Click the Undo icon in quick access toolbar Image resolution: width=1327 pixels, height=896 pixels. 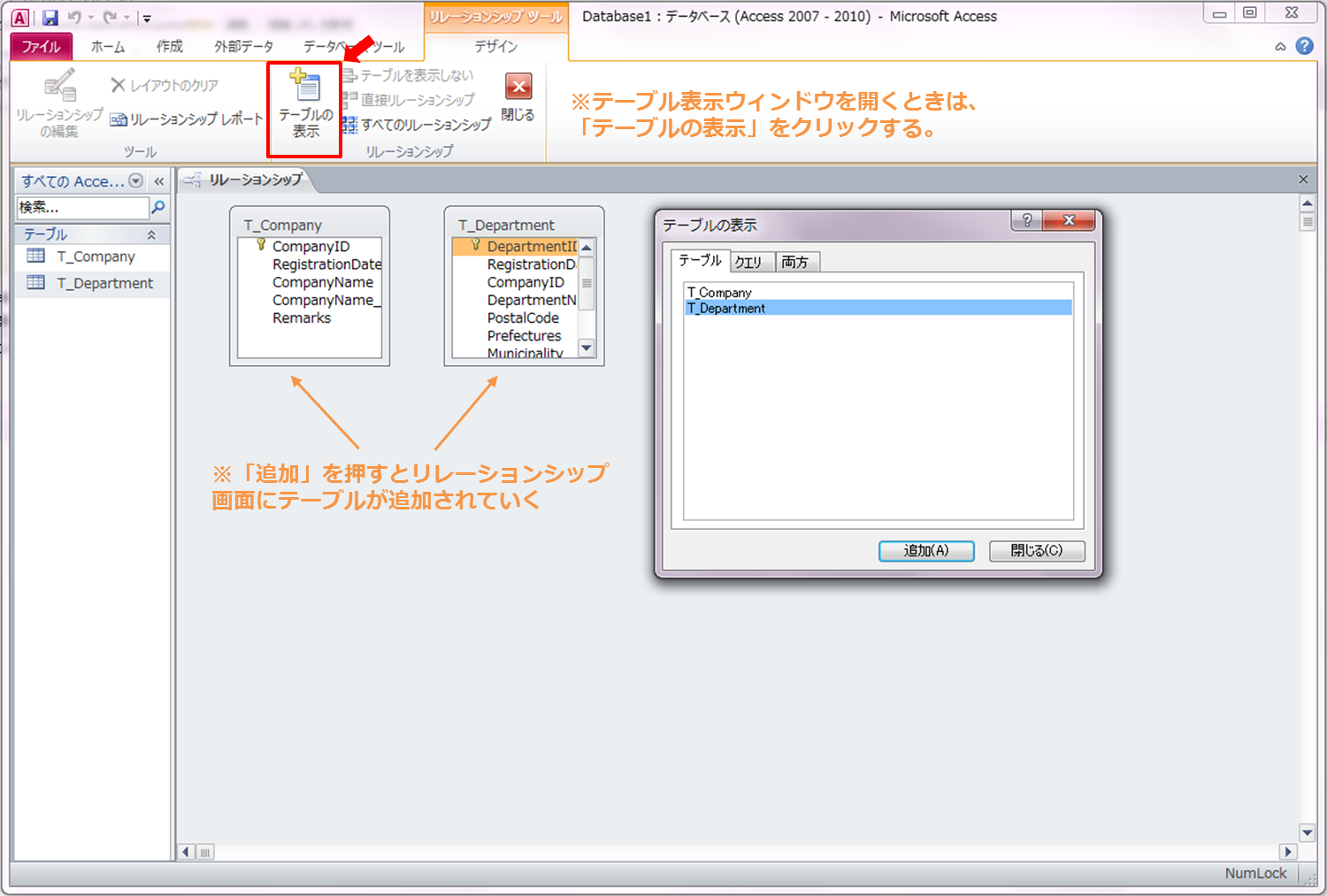point(75,18)
